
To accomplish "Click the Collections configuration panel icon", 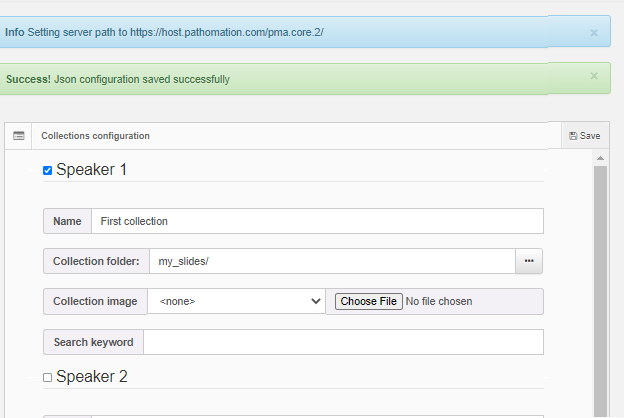I will [x=19, y=136].
